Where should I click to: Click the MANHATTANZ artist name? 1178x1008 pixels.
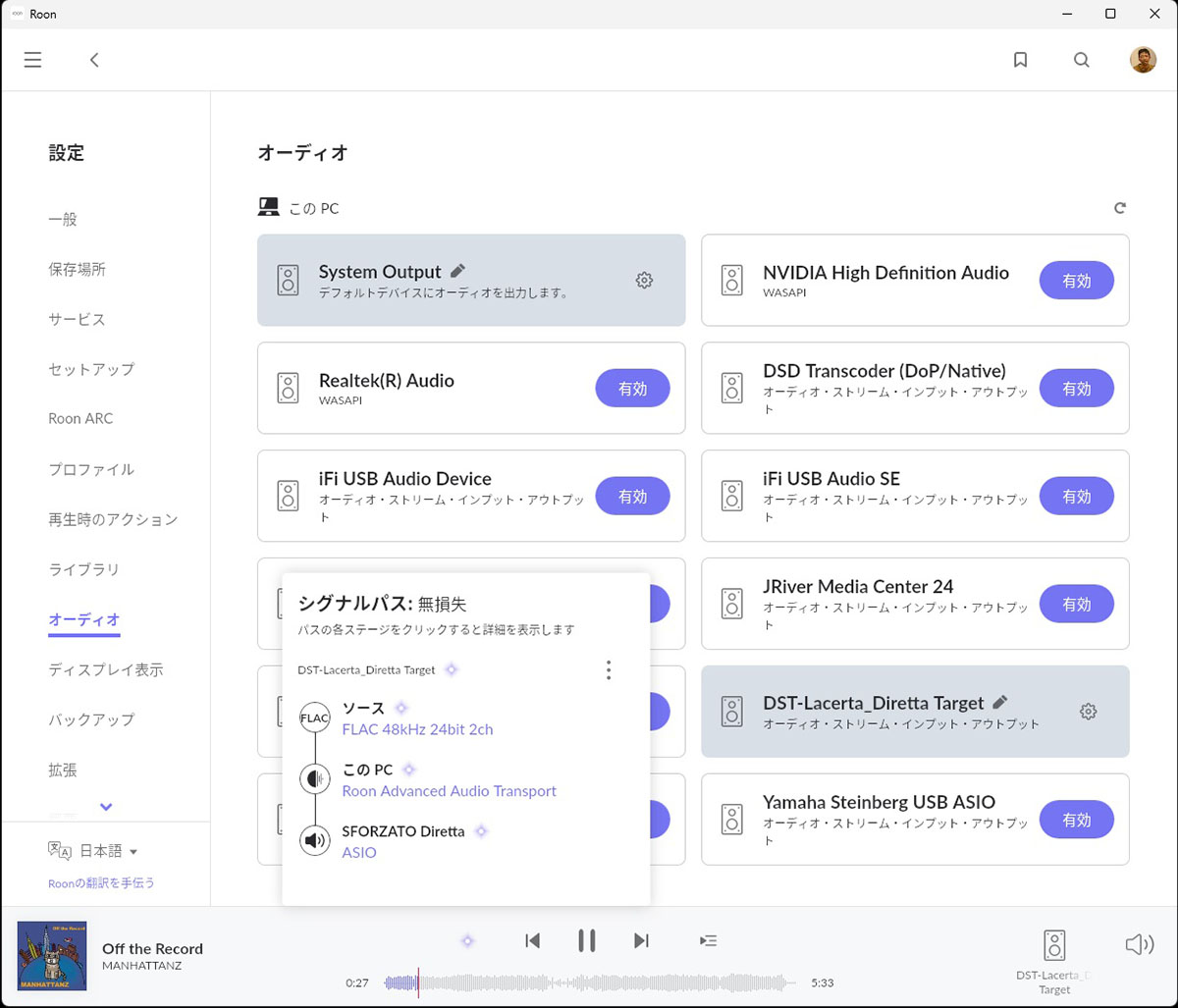click(x=141, y=966)
